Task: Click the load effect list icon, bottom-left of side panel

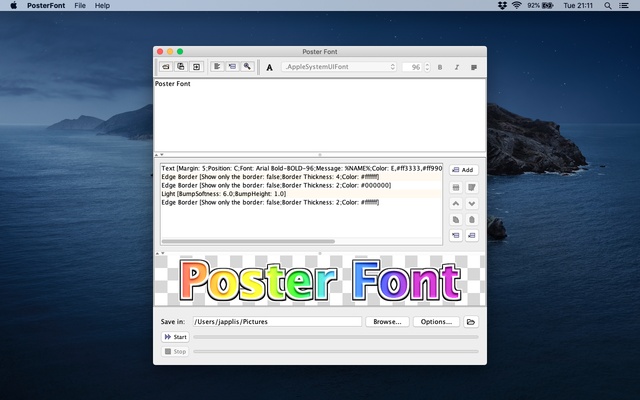Action: [456, 236]
